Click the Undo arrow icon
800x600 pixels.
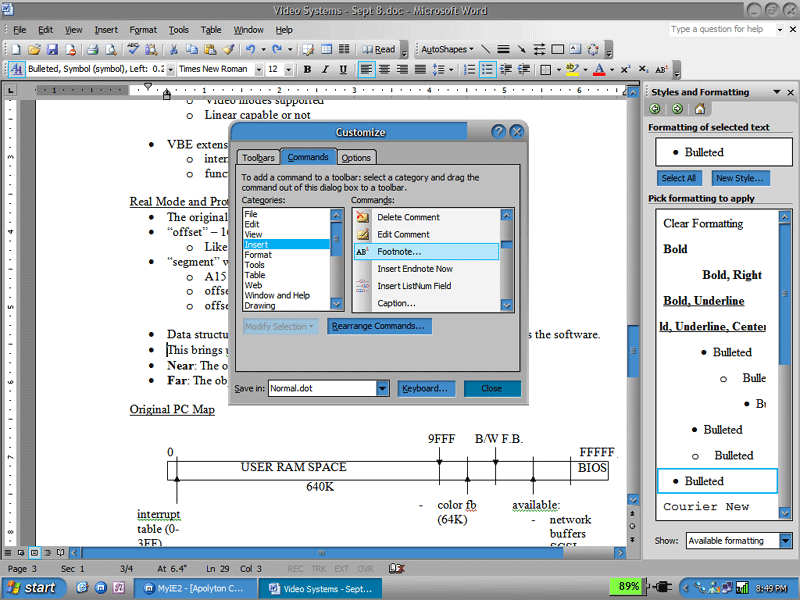(x=249, y=49)
